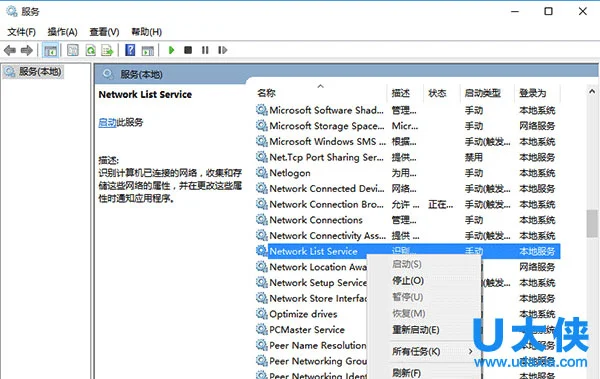Click 禁用 startup type of Net.Tcp row
Image resolution: width=600 pixels, height=379 pixels.
[x=474, y=157]
